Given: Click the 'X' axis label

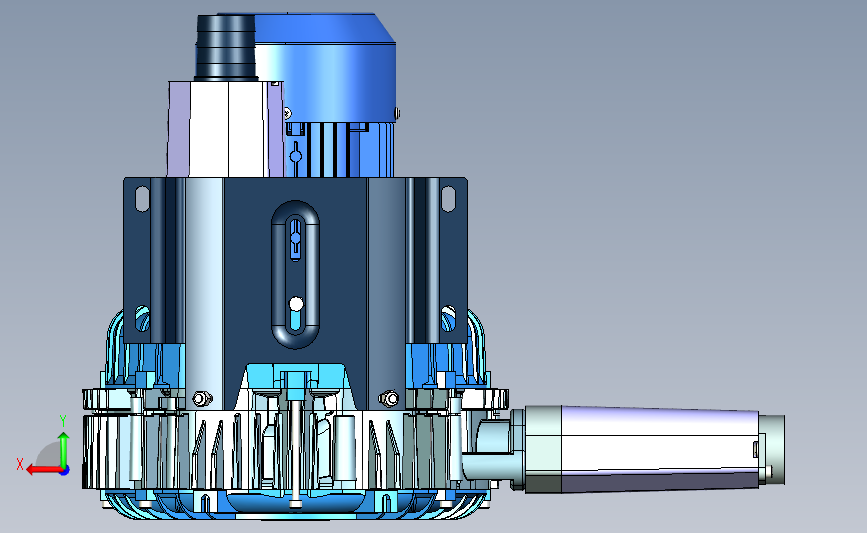Looking at the screenshot, I should [x=20, y=464].
